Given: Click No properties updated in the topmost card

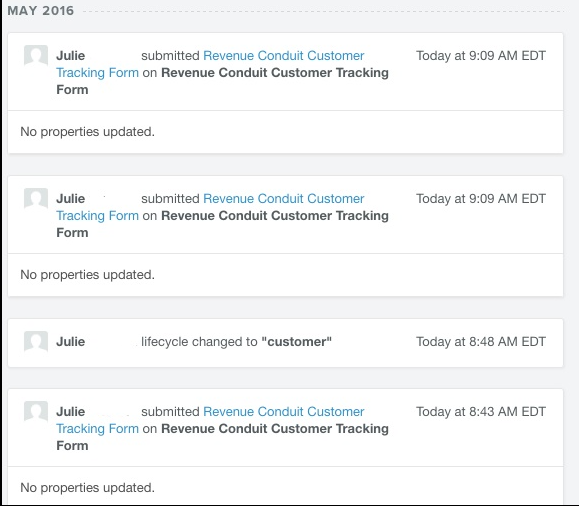Looking at the screenshot, I should tap(88, 131).
